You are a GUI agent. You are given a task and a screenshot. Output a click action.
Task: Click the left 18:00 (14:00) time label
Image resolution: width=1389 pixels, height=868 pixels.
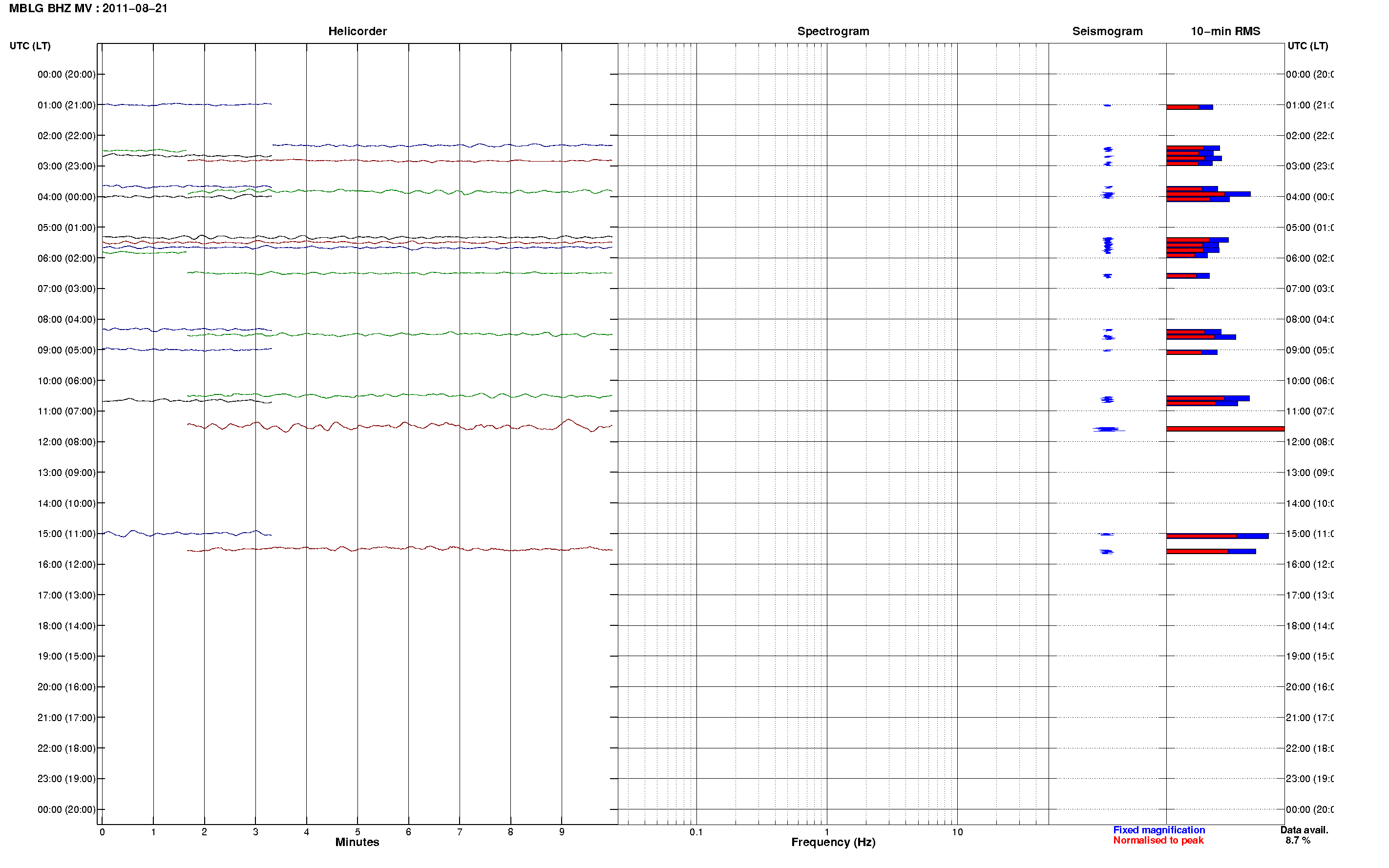point(66,626)
